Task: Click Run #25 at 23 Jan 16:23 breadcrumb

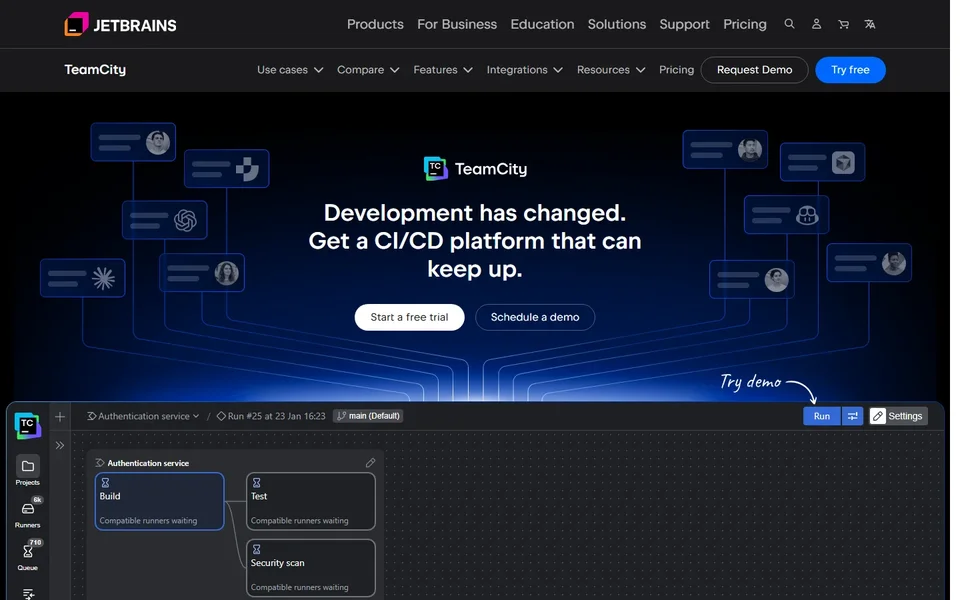Action: tap(271, 416)
